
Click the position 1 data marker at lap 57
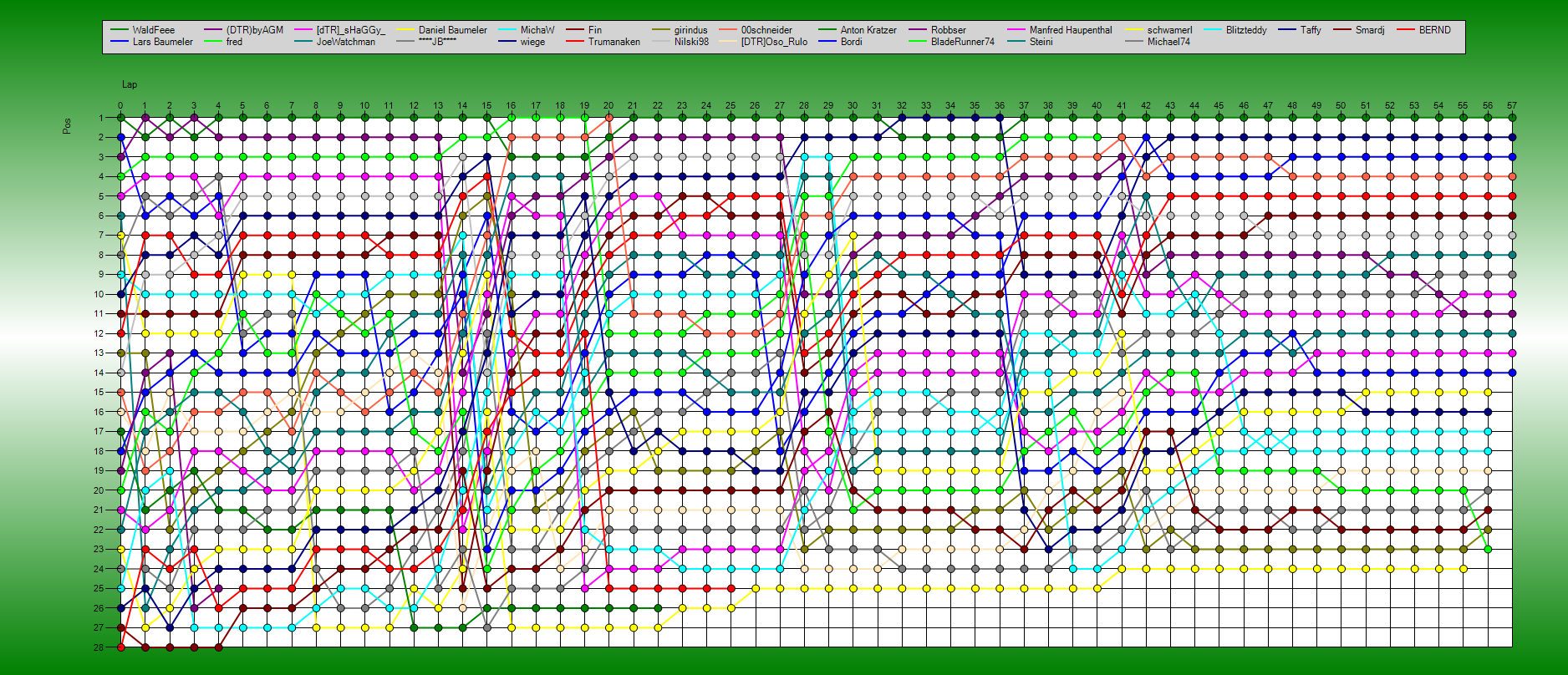pyautogui.click(x=1512, y=118)
